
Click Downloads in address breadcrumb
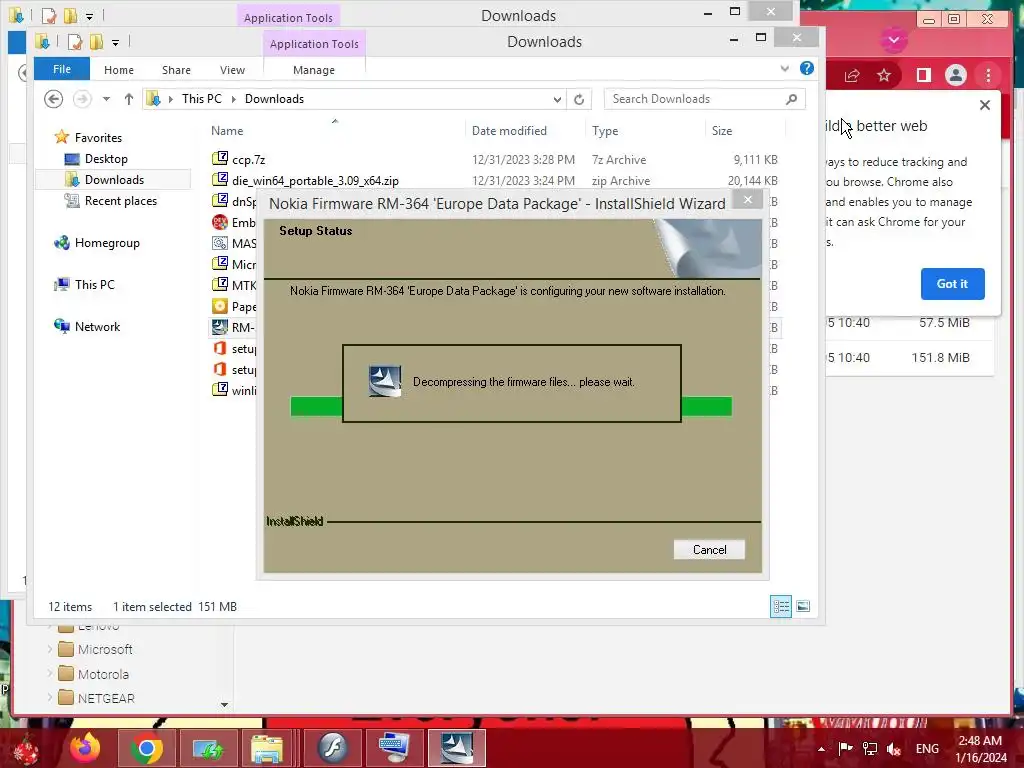[x=274, y=99]
